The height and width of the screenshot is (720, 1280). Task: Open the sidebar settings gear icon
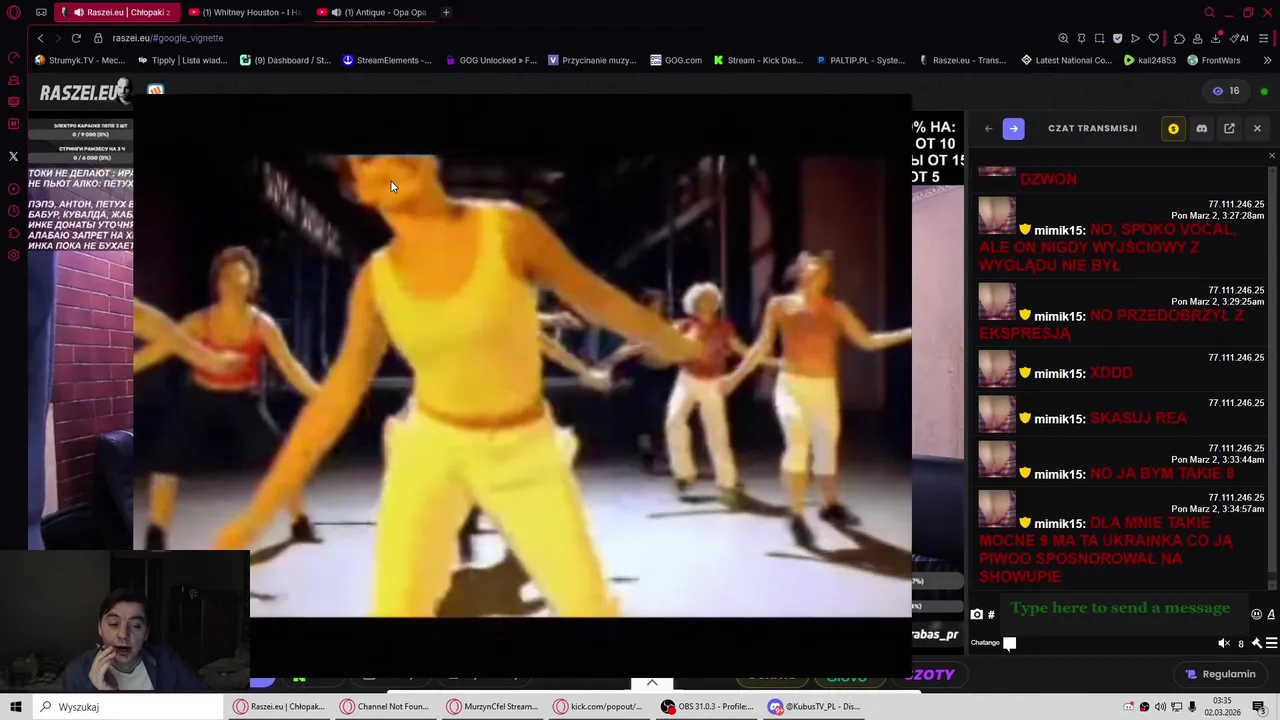click(x=13, y=255)
